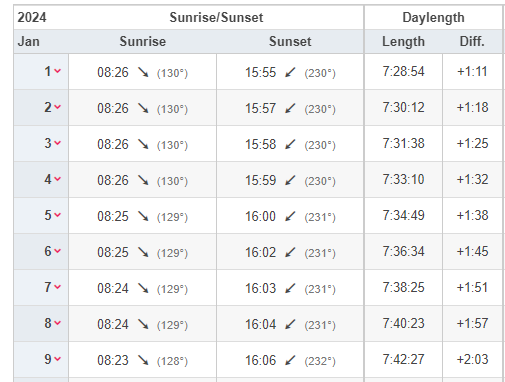Click the sunset arrow icon on January 8 row
This screenshot has height=382, width=505.
coord(290,324)
